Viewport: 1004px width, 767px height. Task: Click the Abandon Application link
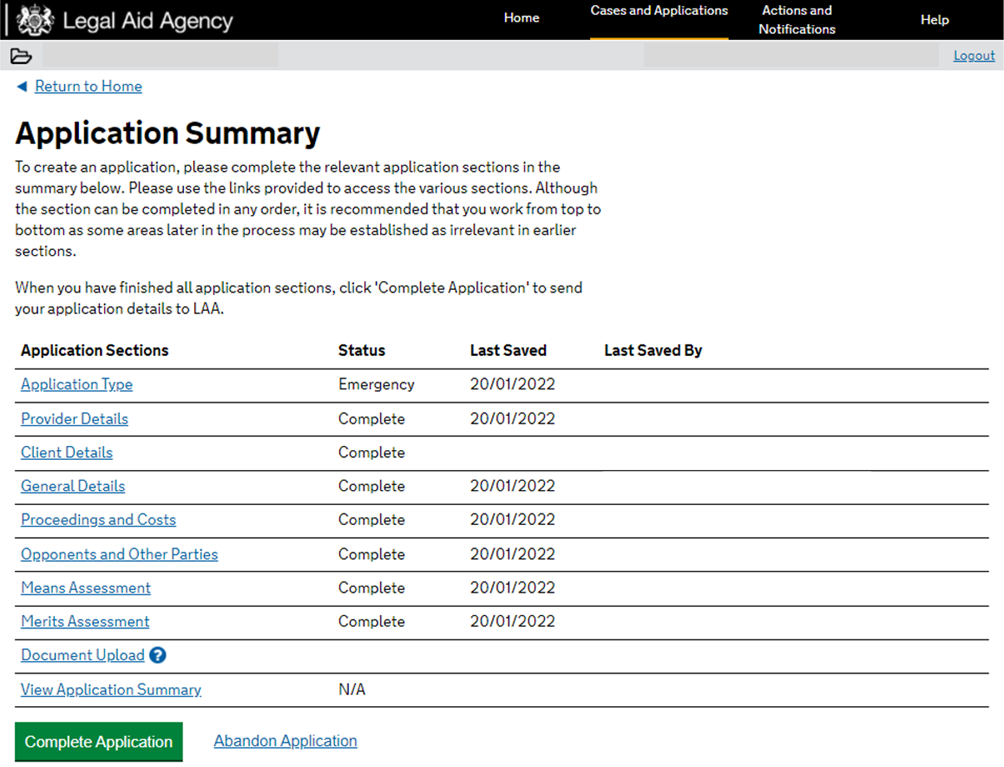[x=285, y=741]
